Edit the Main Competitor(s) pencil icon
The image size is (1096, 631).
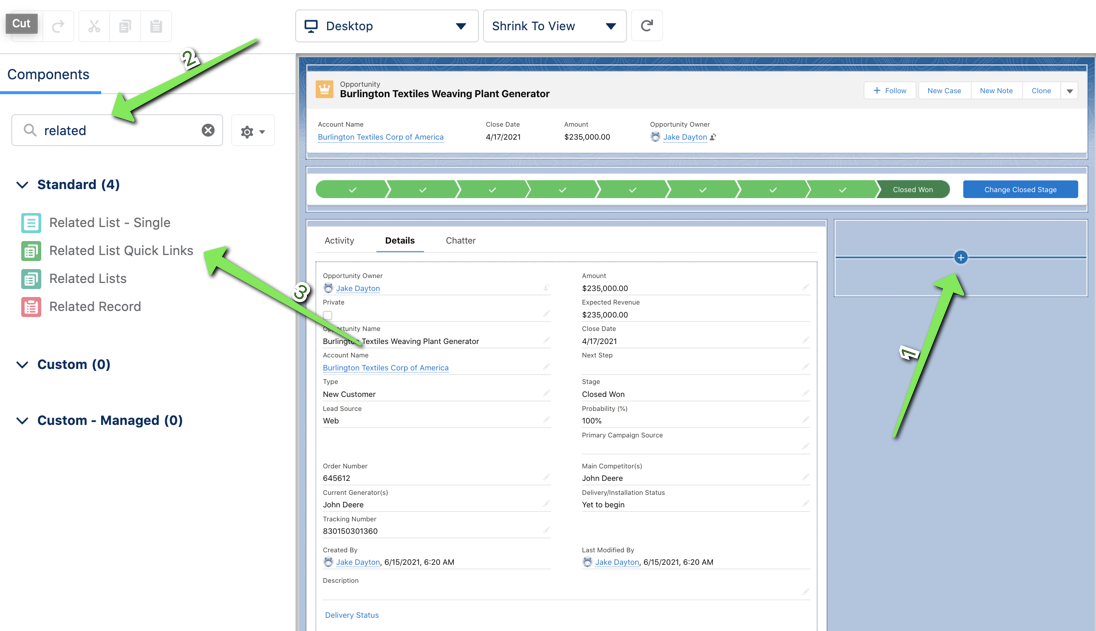[x=805, y=477]
